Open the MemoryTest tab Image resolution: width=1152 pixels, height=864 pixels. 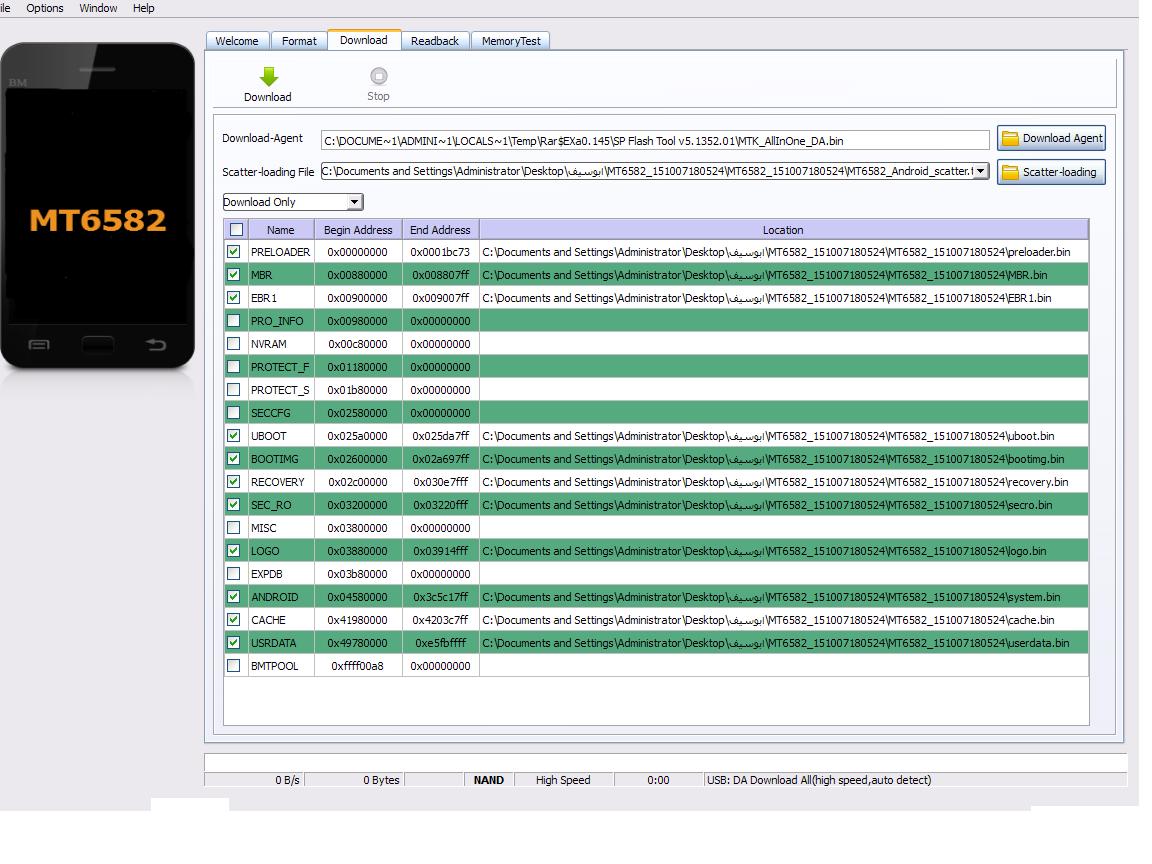(x=511, y=41)
